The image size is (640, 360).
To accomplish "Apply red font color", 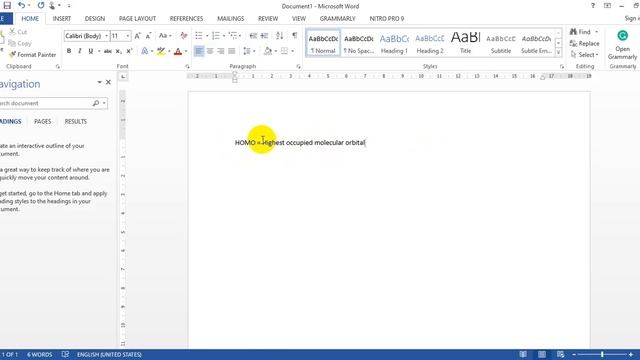I will (178, 51).
